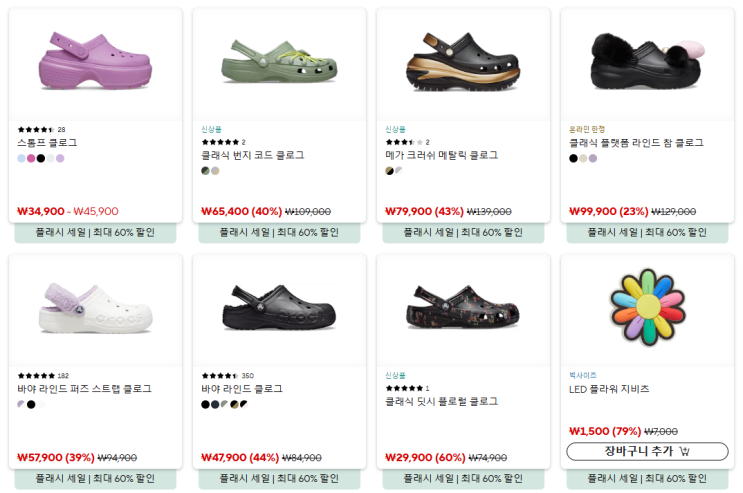The height and width of the screenshot is (493, 743).
Task: Open 바야 라인드 클로그 product title link
Action: [x=242, y=389]
